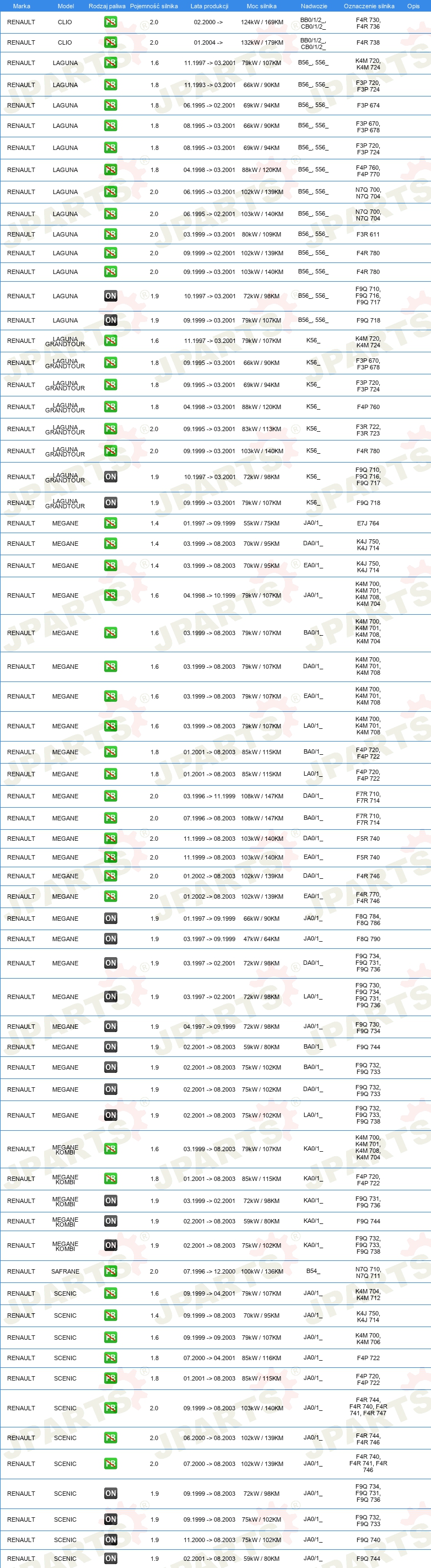Click petrol icon for SCENIC 85kW / 116KM row
The width and height of the screenshot is (431, 1568).
coord(110,1358)
